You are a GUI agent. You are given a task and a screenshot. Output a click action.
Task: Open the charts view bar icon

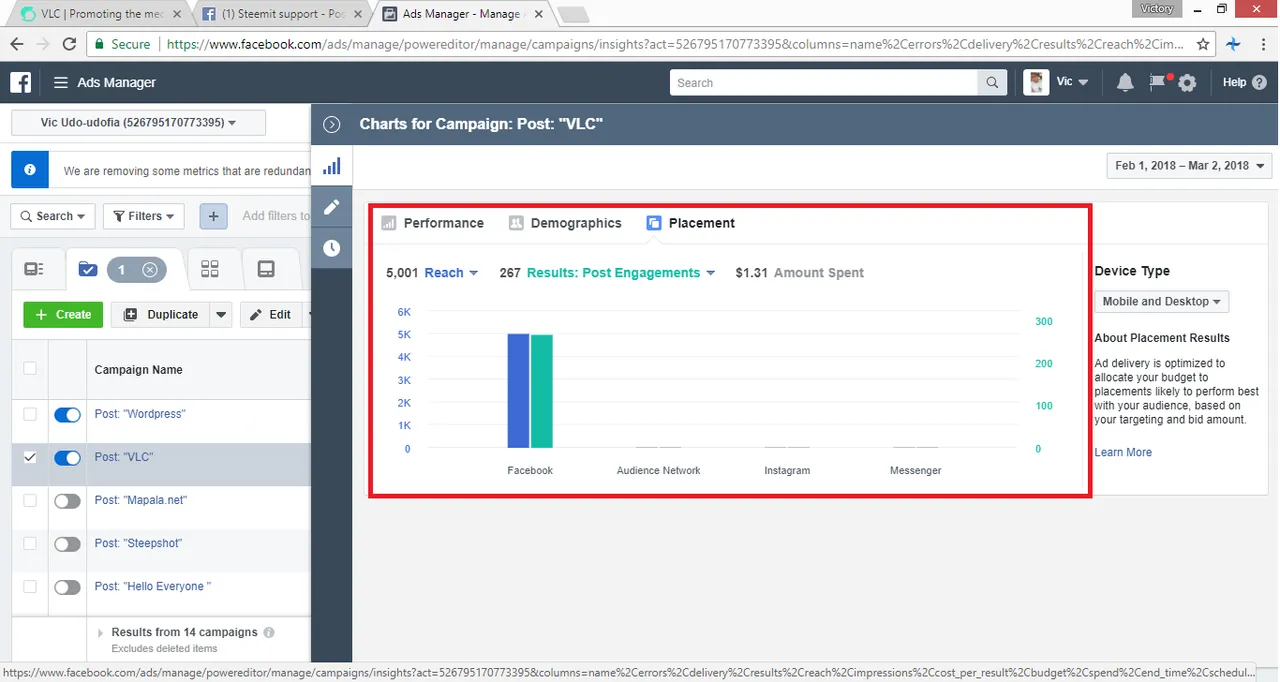tap(332, 166)
